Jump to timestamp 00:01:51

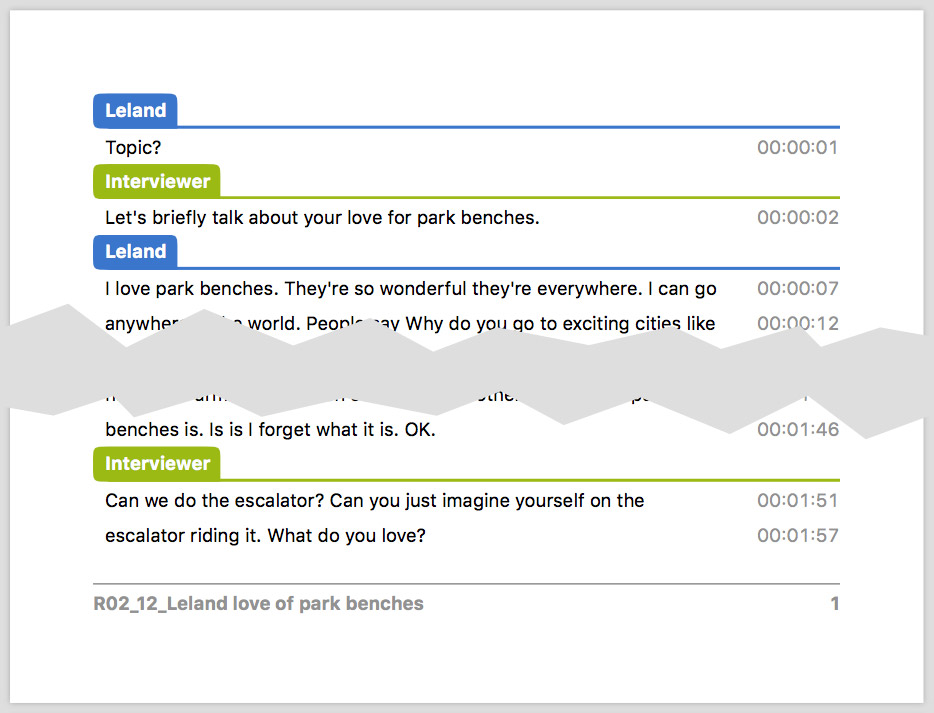point(797,500)
